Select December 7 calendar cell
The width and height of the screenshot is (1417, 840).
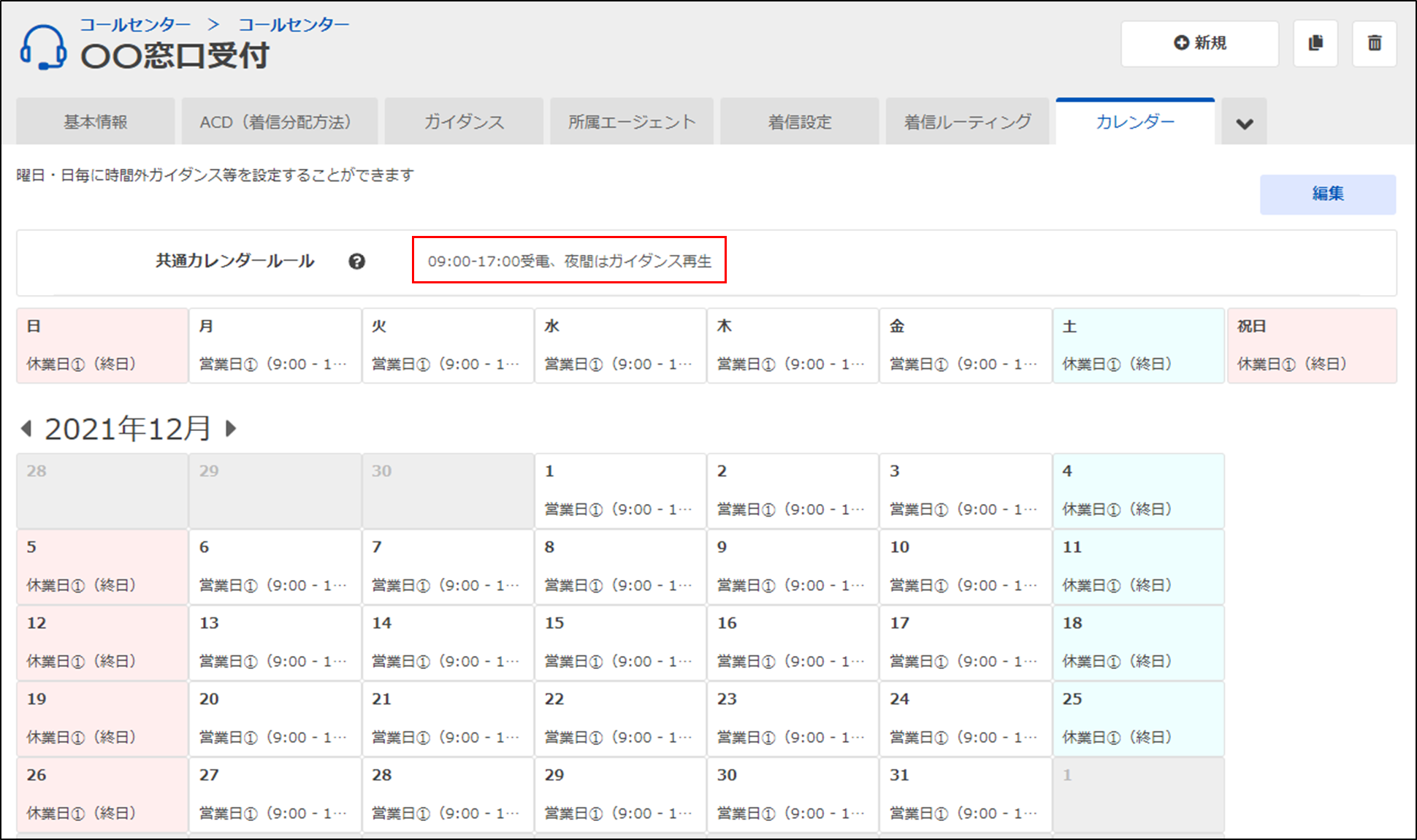448,567
